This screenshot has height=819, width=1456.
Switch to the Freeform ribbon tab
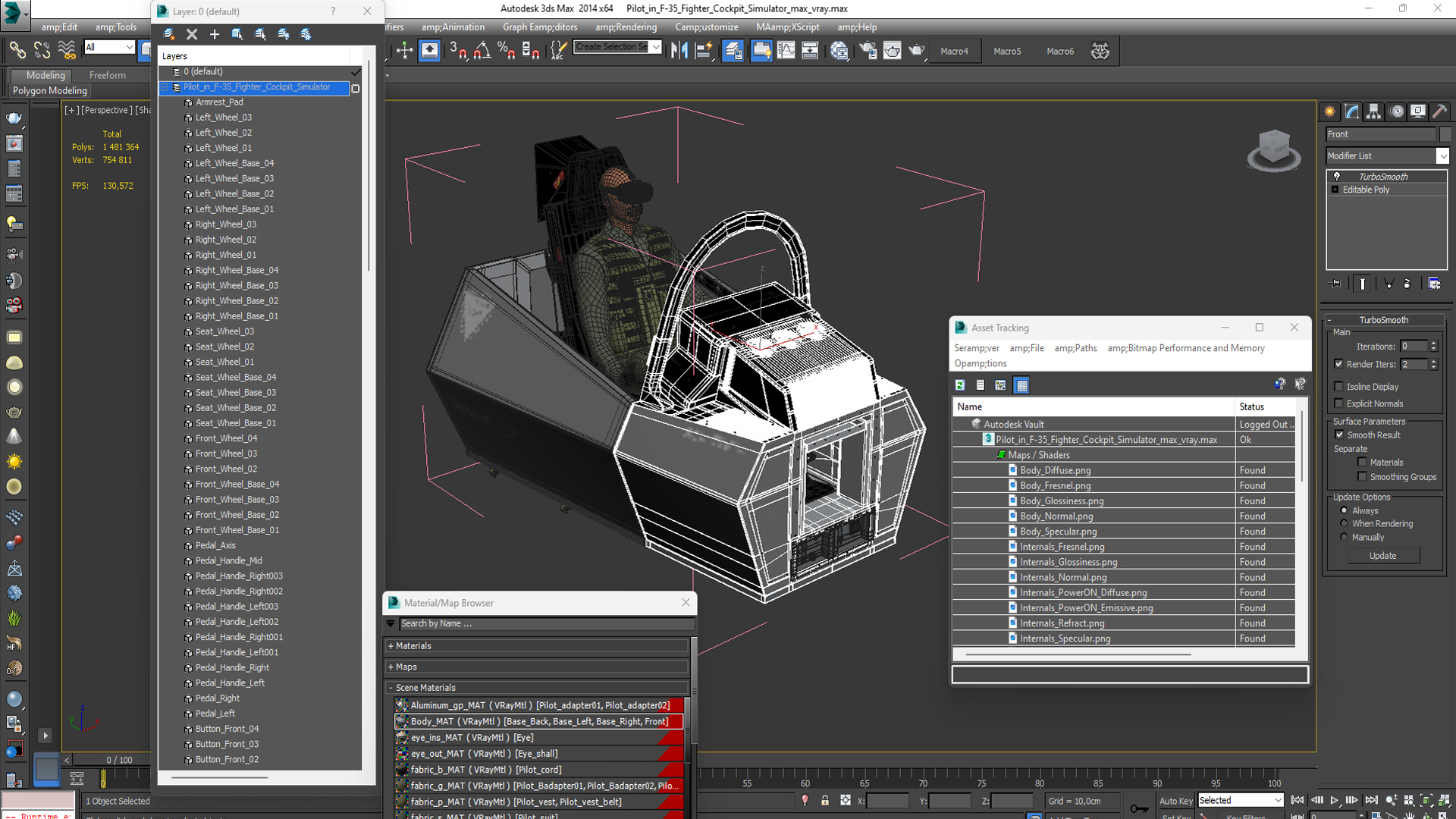point(108,75)
